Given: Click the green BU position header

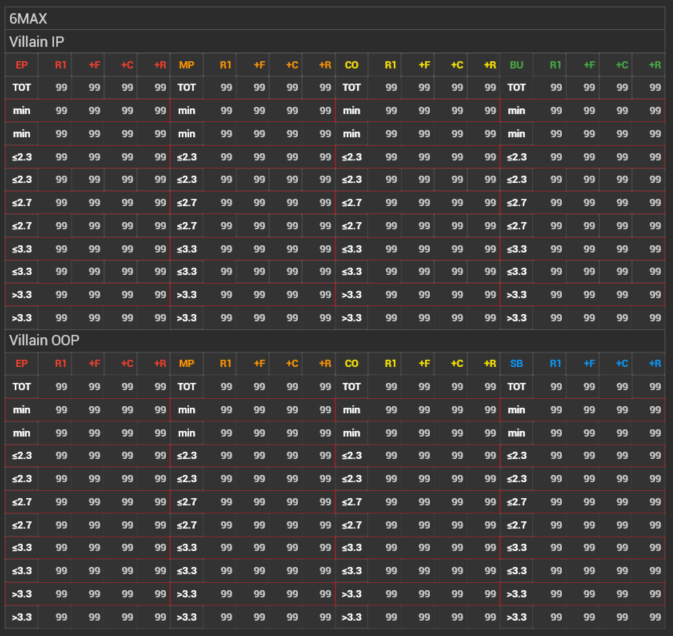Looking at the screenshot, I should [516, 65].
